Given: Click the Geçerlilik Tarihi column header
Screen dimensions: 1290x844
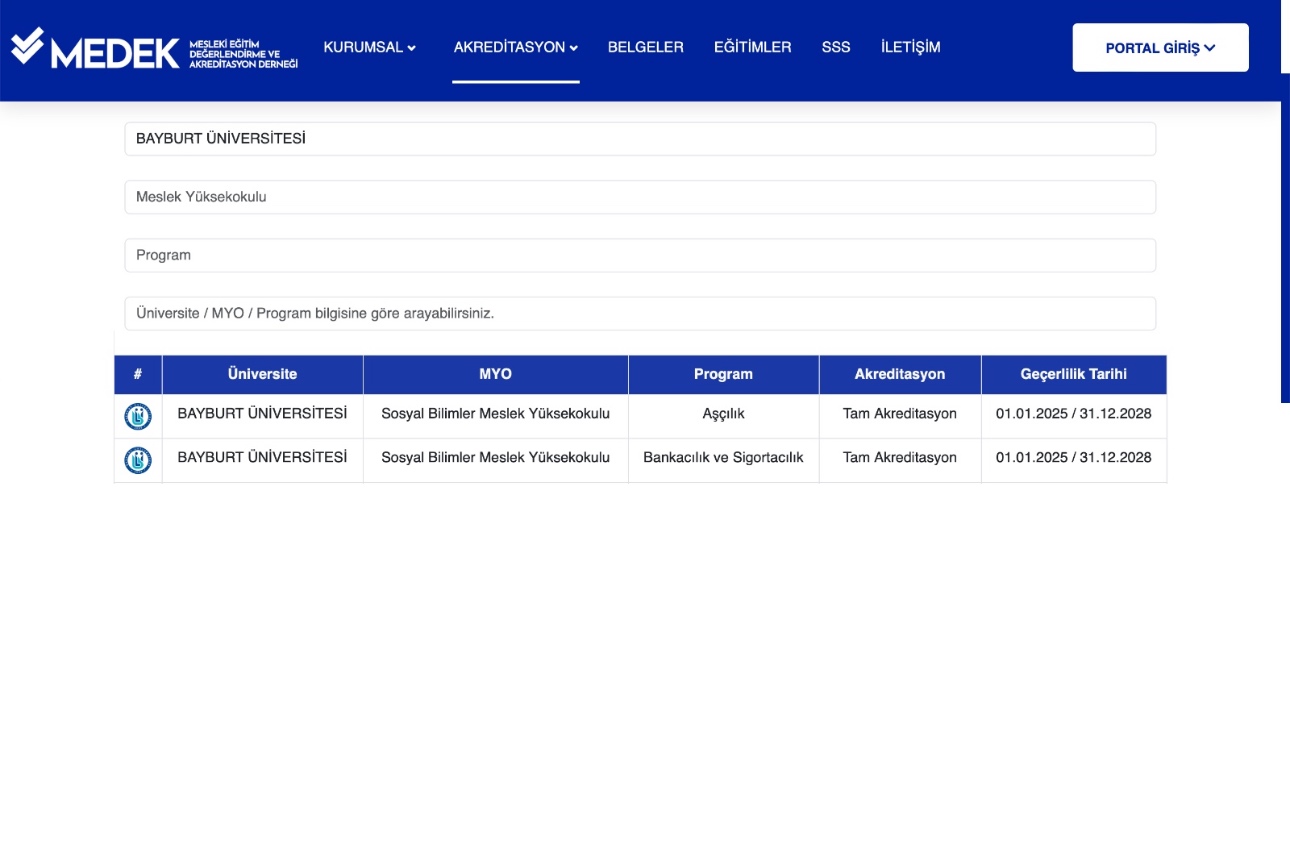Looking at the screenshot, I should [1073, 374].
